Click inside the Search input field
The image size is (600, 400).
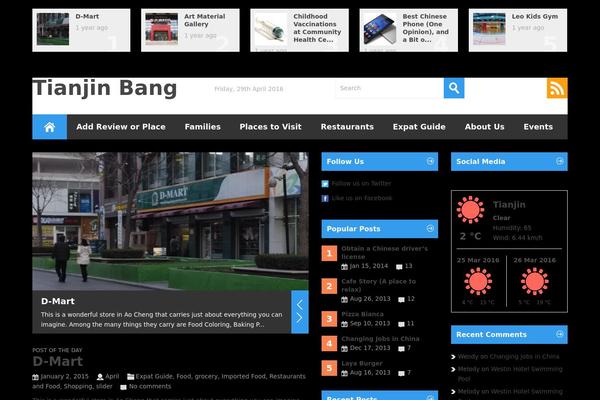(x=390, y=88)
